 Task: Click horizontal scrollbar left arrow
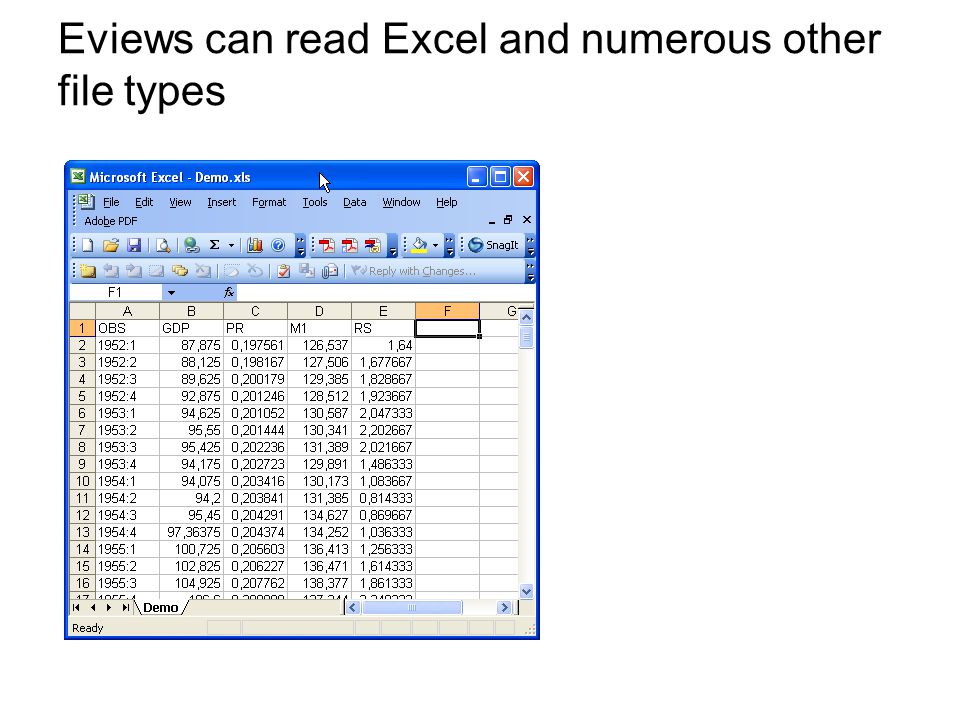pyautogui.click(x=352, y=607)
